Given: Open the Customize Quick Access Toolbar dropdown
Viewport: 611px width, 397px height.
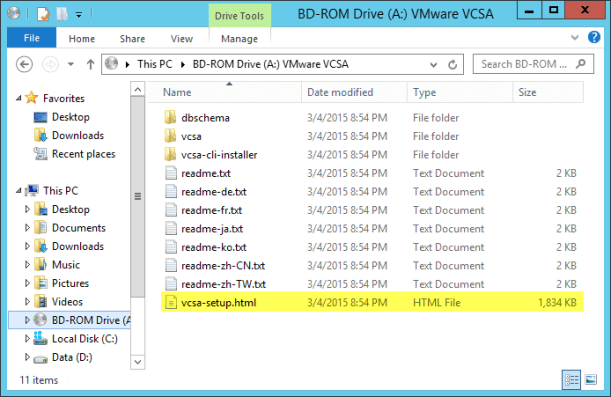Looking at the screenshot, I should [79, 15].
